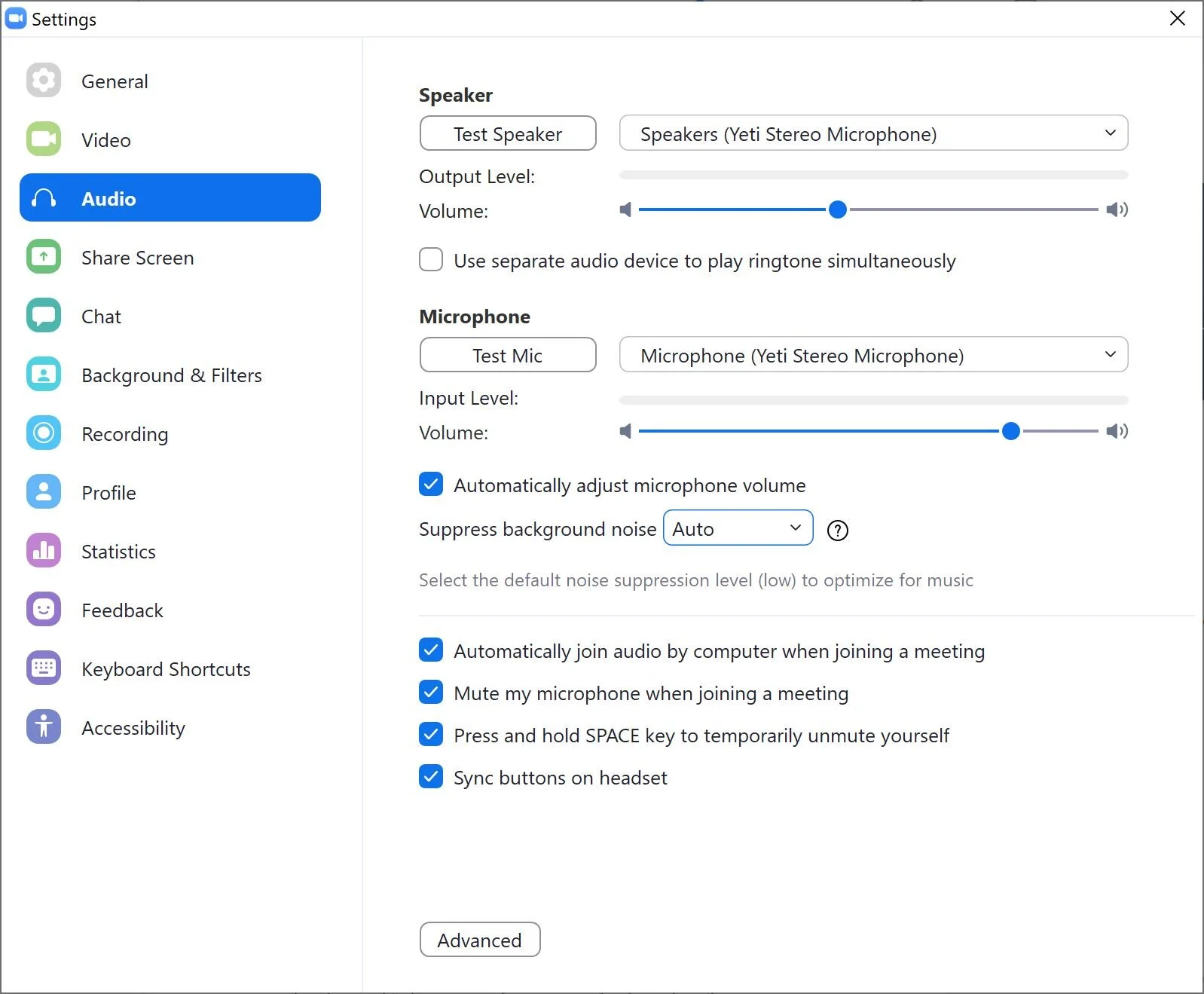
Task: Open Advanced audio settings
Action: pos(480,940)
